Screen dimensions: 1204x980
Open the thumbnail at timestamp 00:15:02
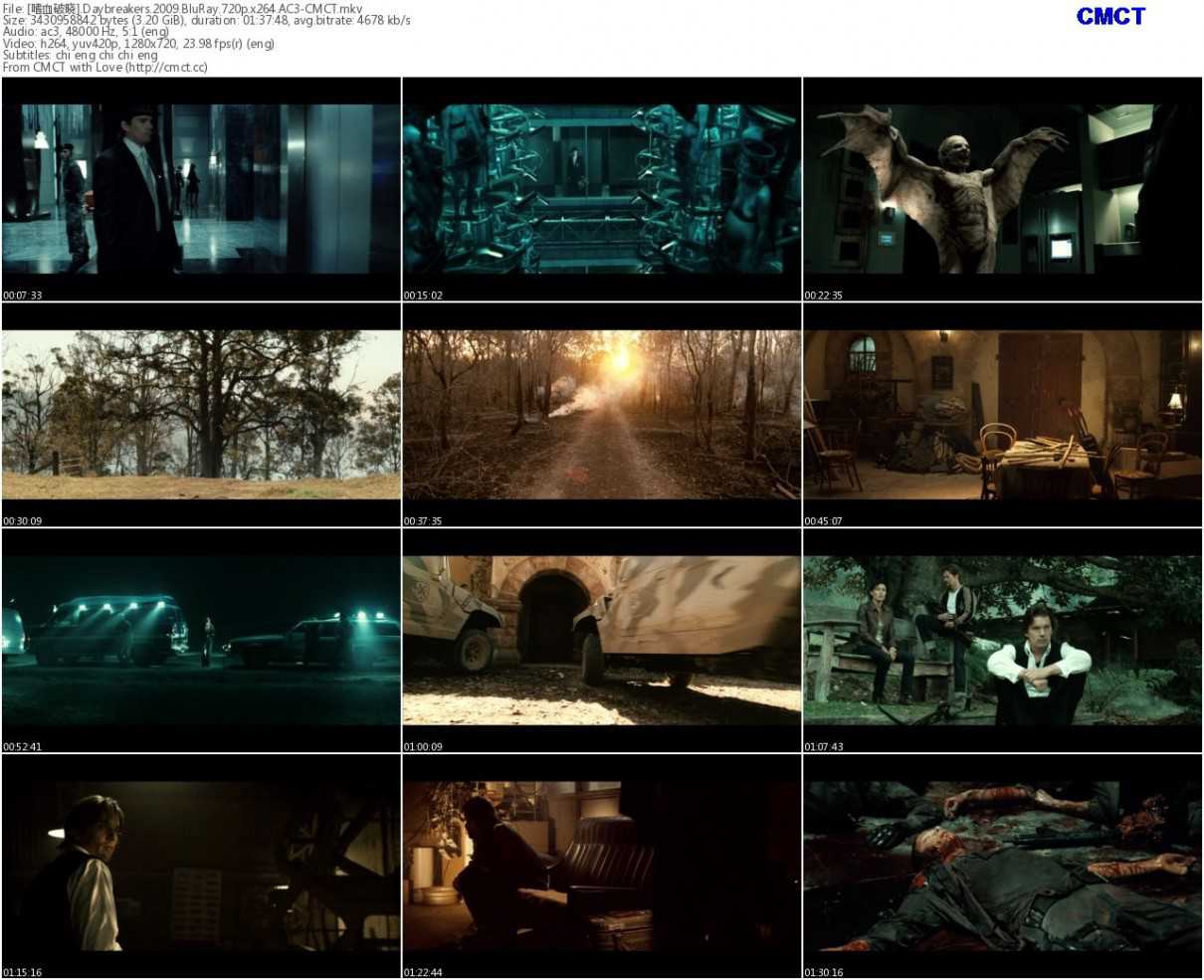(x=602, y=189)
